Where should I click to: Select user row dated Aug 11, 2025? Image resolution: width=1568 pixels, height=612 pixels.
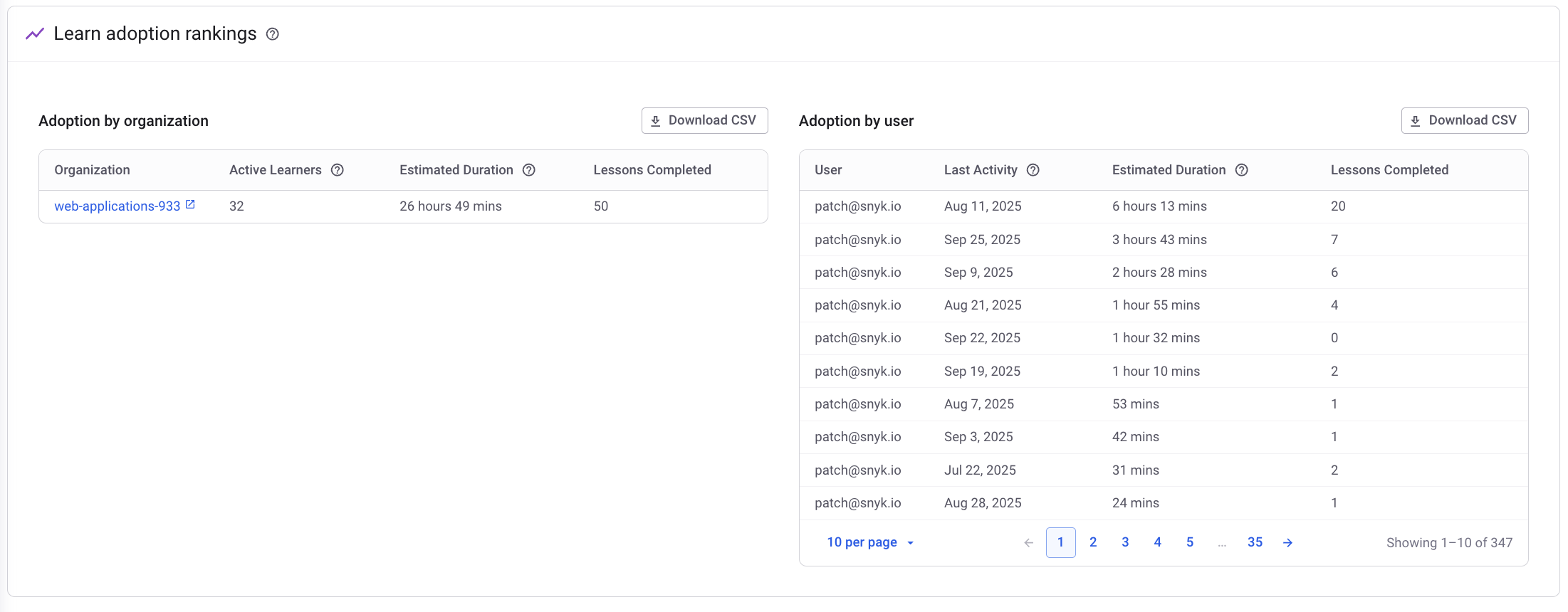(x=1164, y=206)
